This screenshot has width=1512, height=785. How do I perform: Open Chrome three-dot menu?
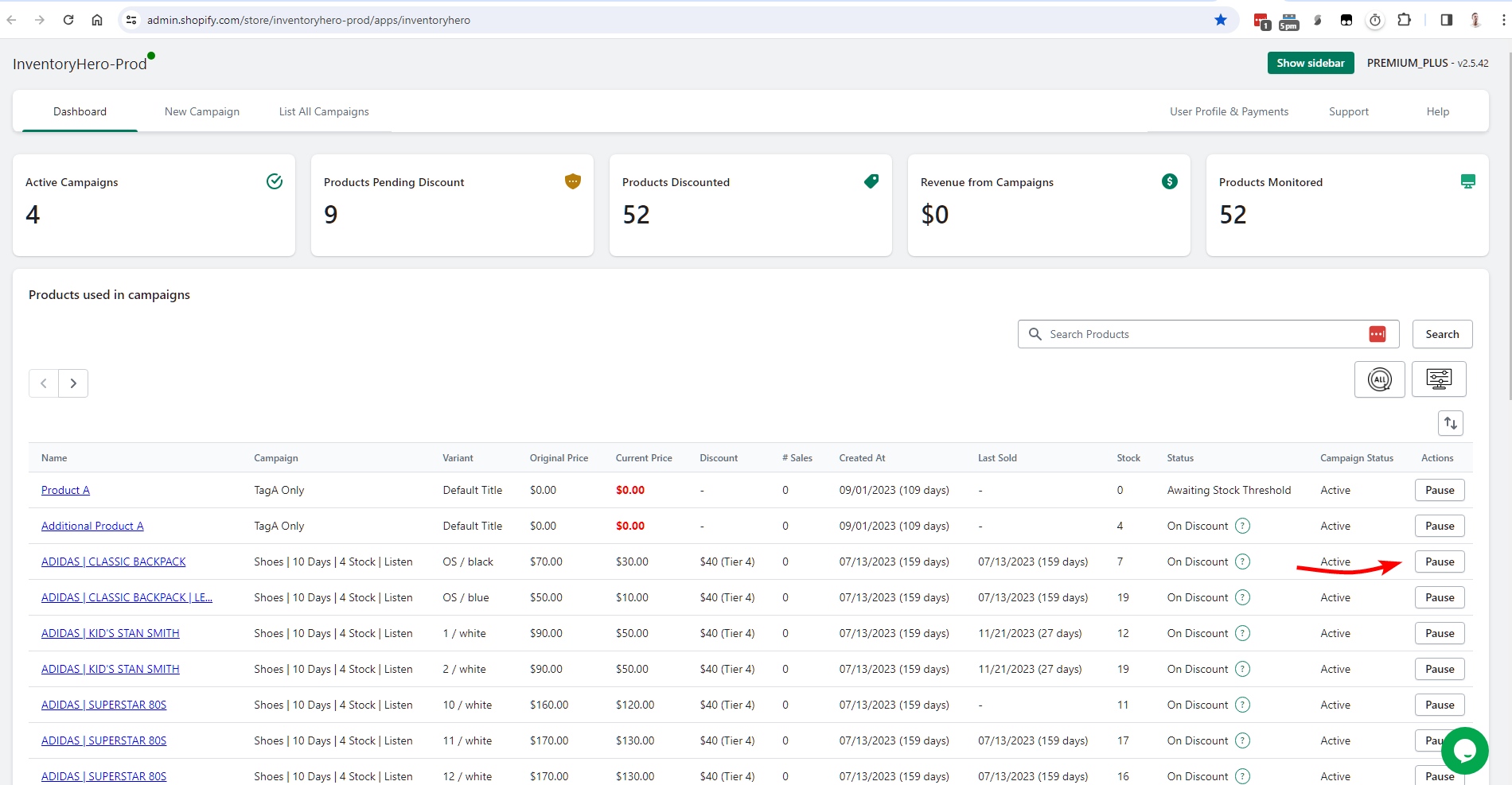coord(1503,20)
